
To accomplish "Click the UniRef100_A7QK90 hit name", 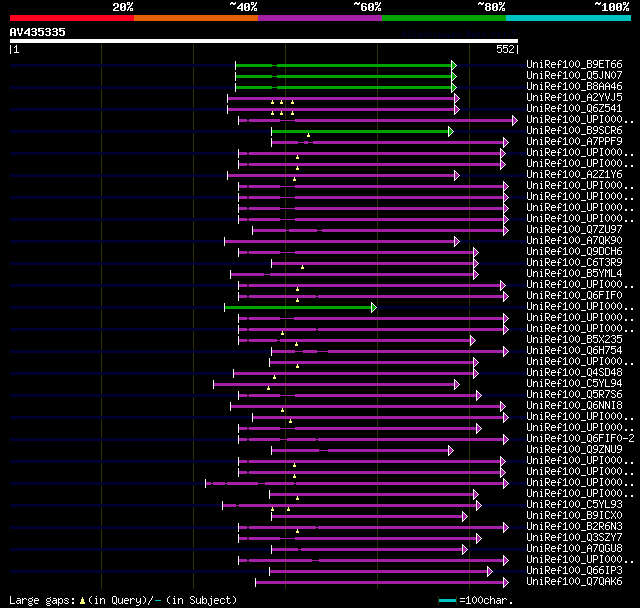I will point(574,241).
